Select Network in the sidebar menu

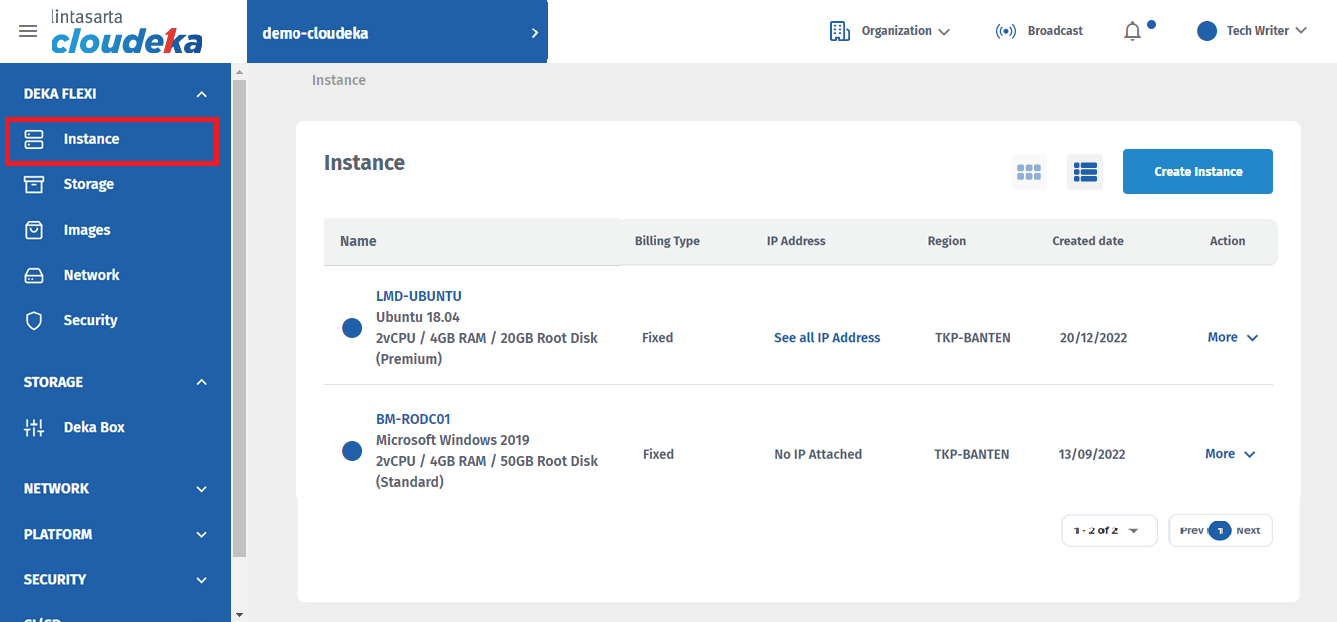[91, 275]
